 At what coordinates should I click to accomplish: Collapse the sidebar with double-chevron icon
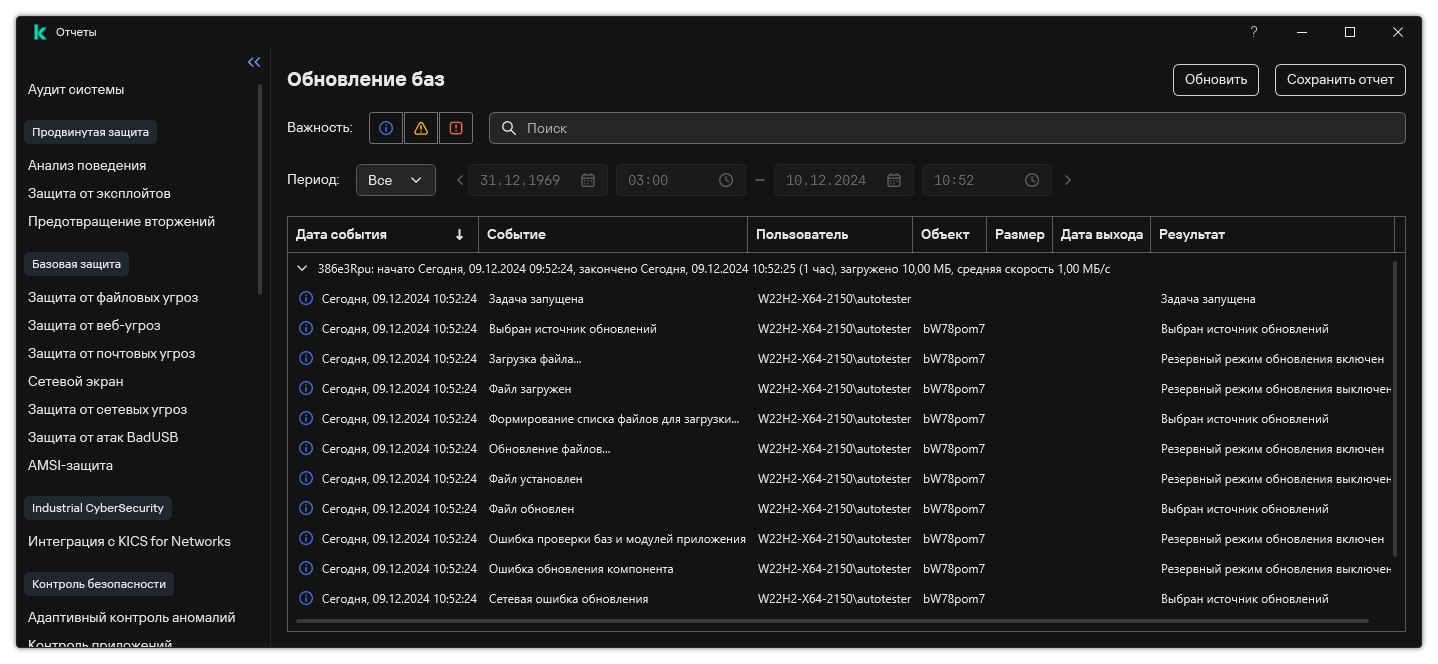click(x=254, y=62)
